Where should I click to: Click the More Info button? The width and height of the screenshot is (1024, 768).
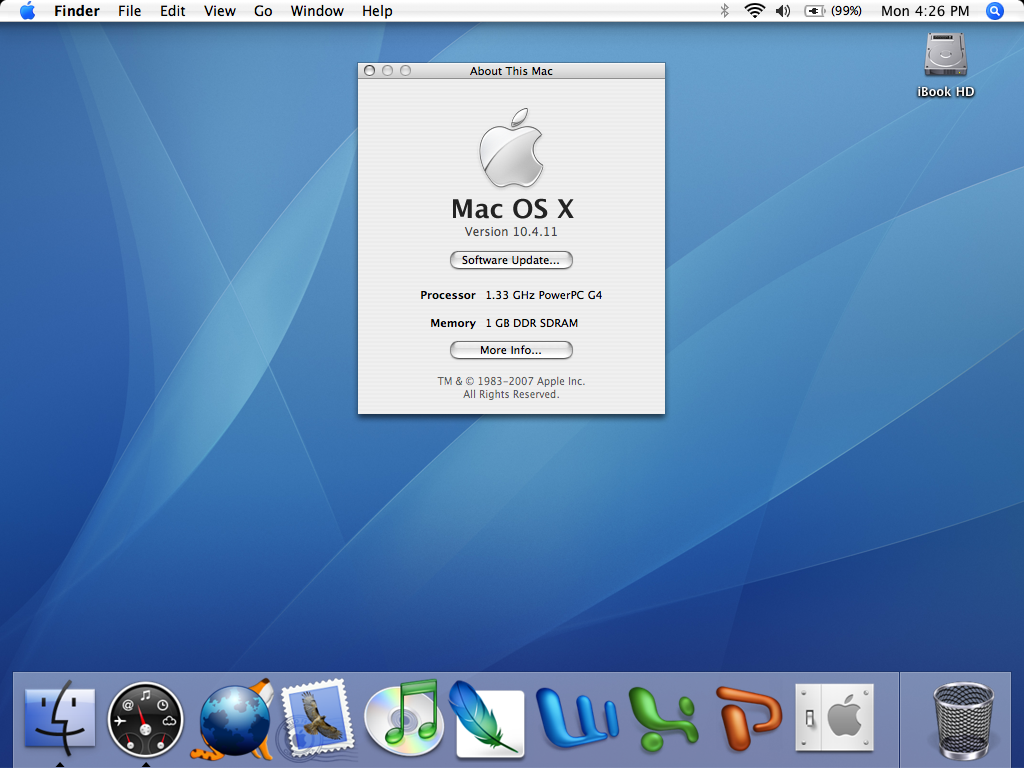coord(511,350)
